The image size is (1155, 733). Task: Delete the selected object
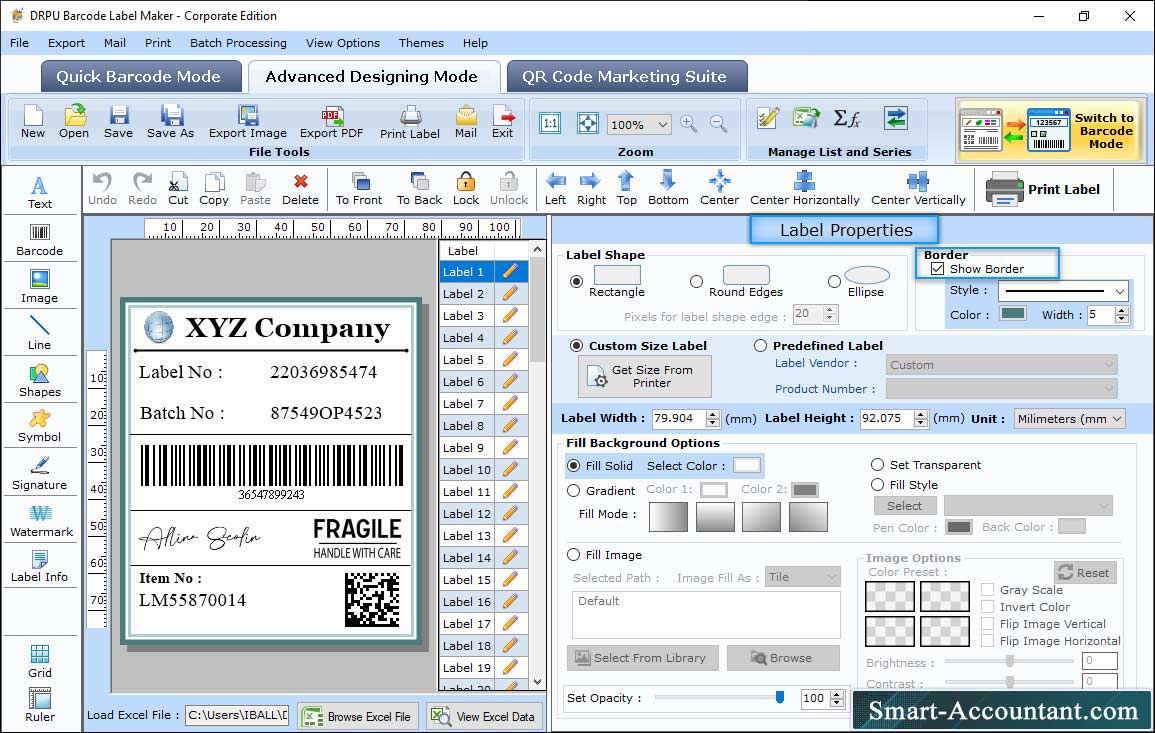pyautogui.click(x=301, y=189)
